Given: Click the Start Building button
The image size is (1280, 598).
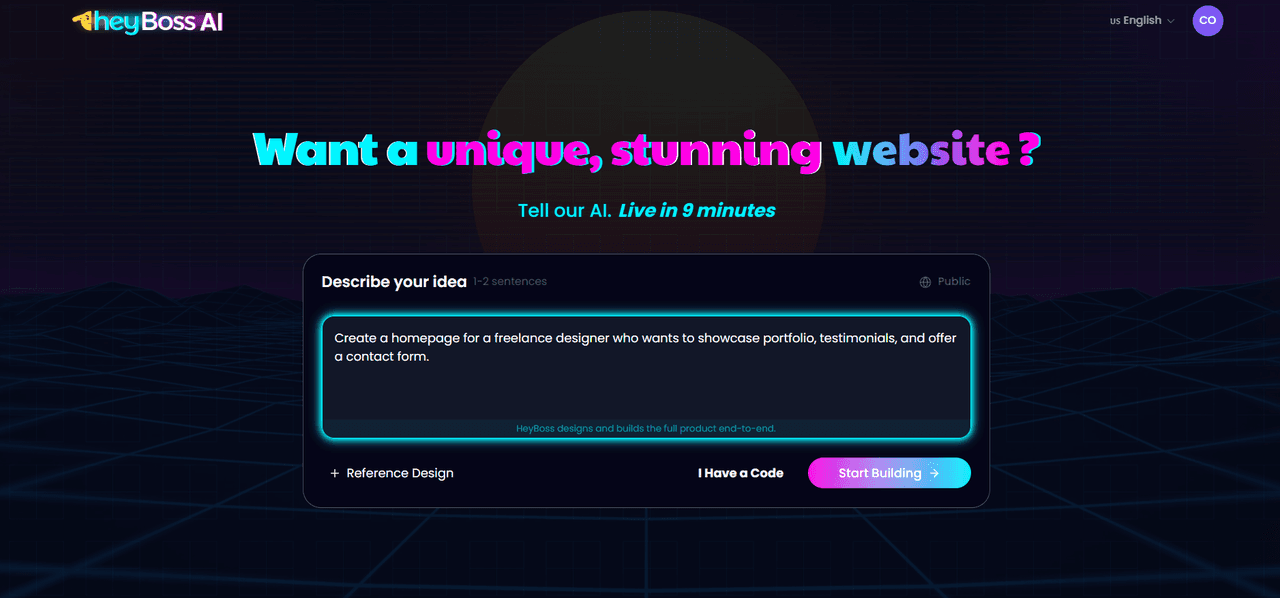Looking at the screenshot, I should (x=889, y=473).
